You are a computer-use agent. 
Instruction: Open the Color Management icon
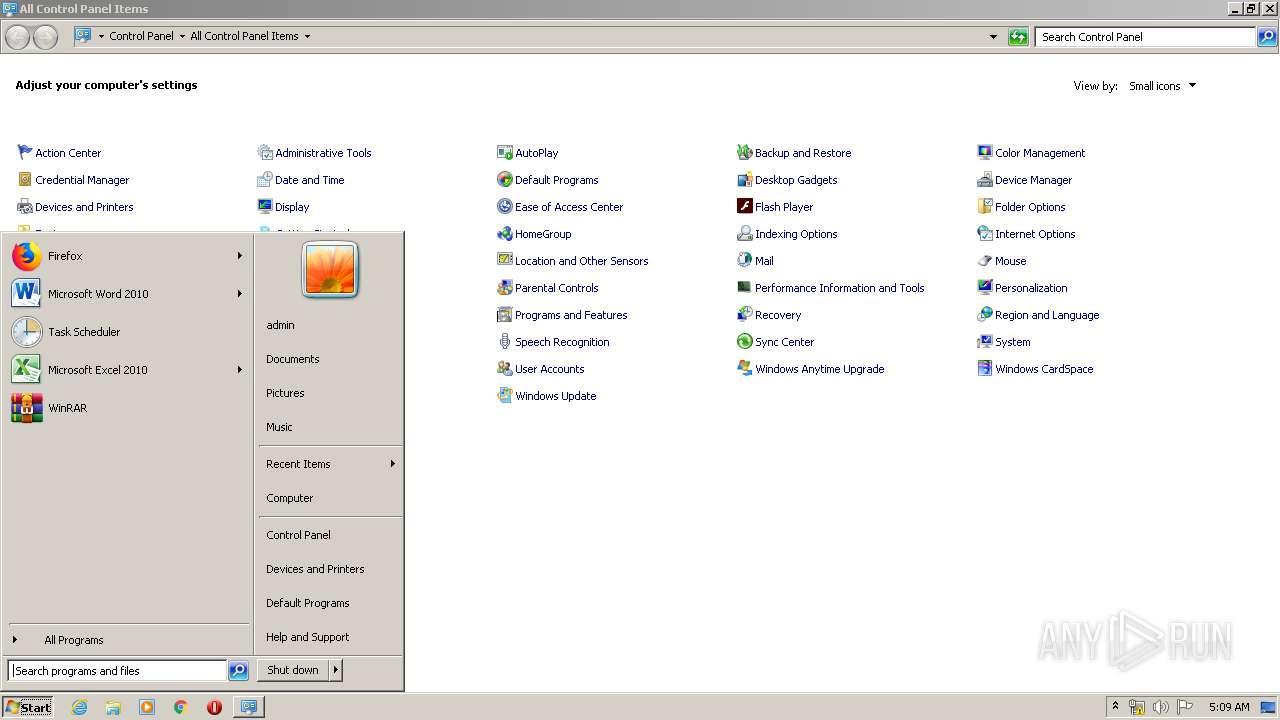tap(985, 153)
